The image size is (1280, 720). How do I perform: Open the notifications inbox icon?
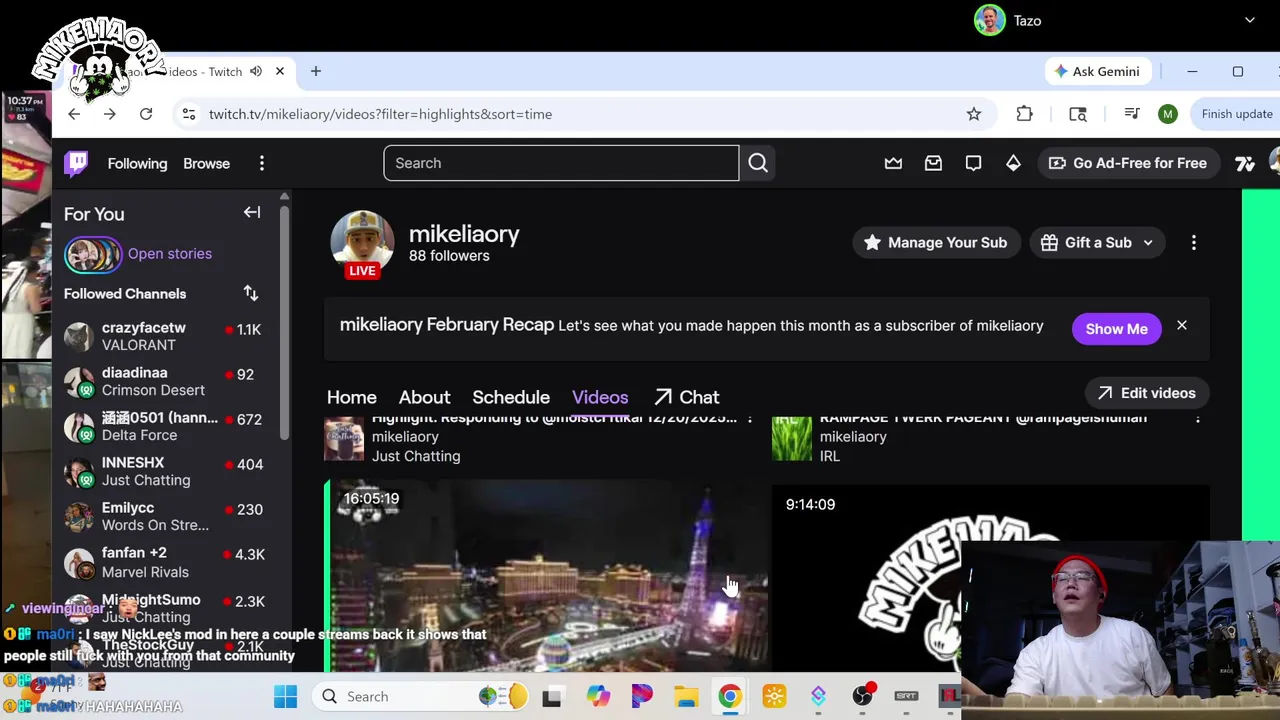tap(933, 163)
